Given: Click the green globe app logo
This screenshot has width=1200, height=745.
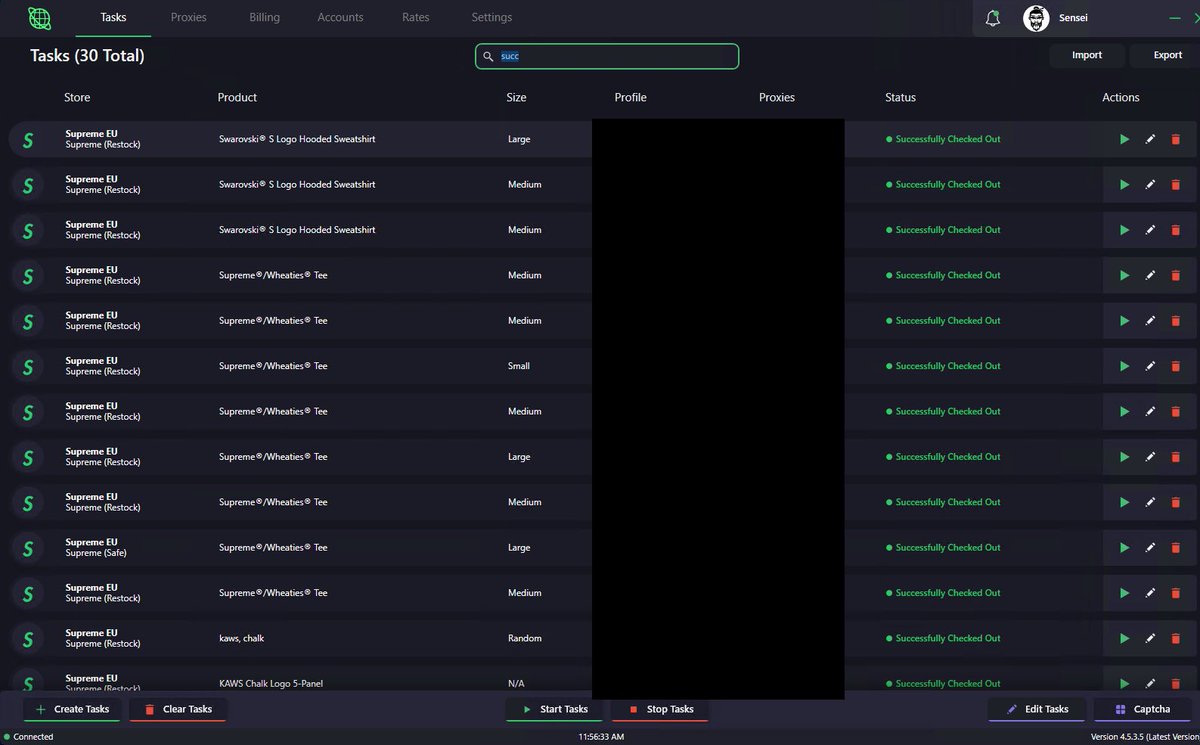Looking at the screenshot, I should pyautogui.click(x=39, y=18).
